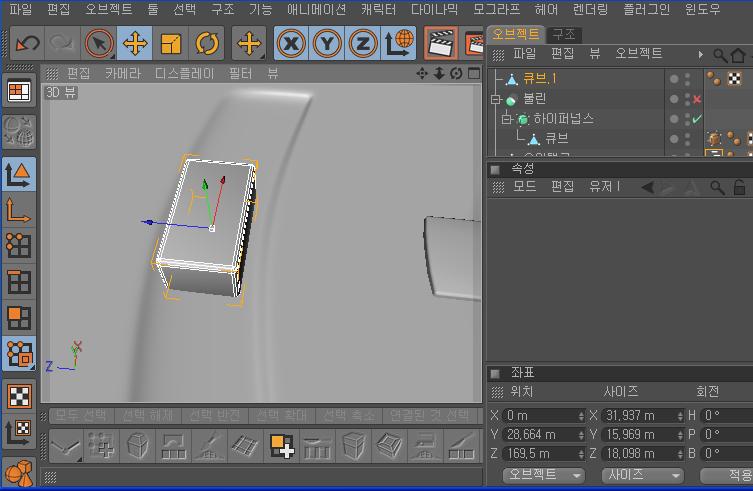The width and height of the screenshot is (753, 491).
Task: Click the viewport zoom arrows icon
Action: pos(439,74)
